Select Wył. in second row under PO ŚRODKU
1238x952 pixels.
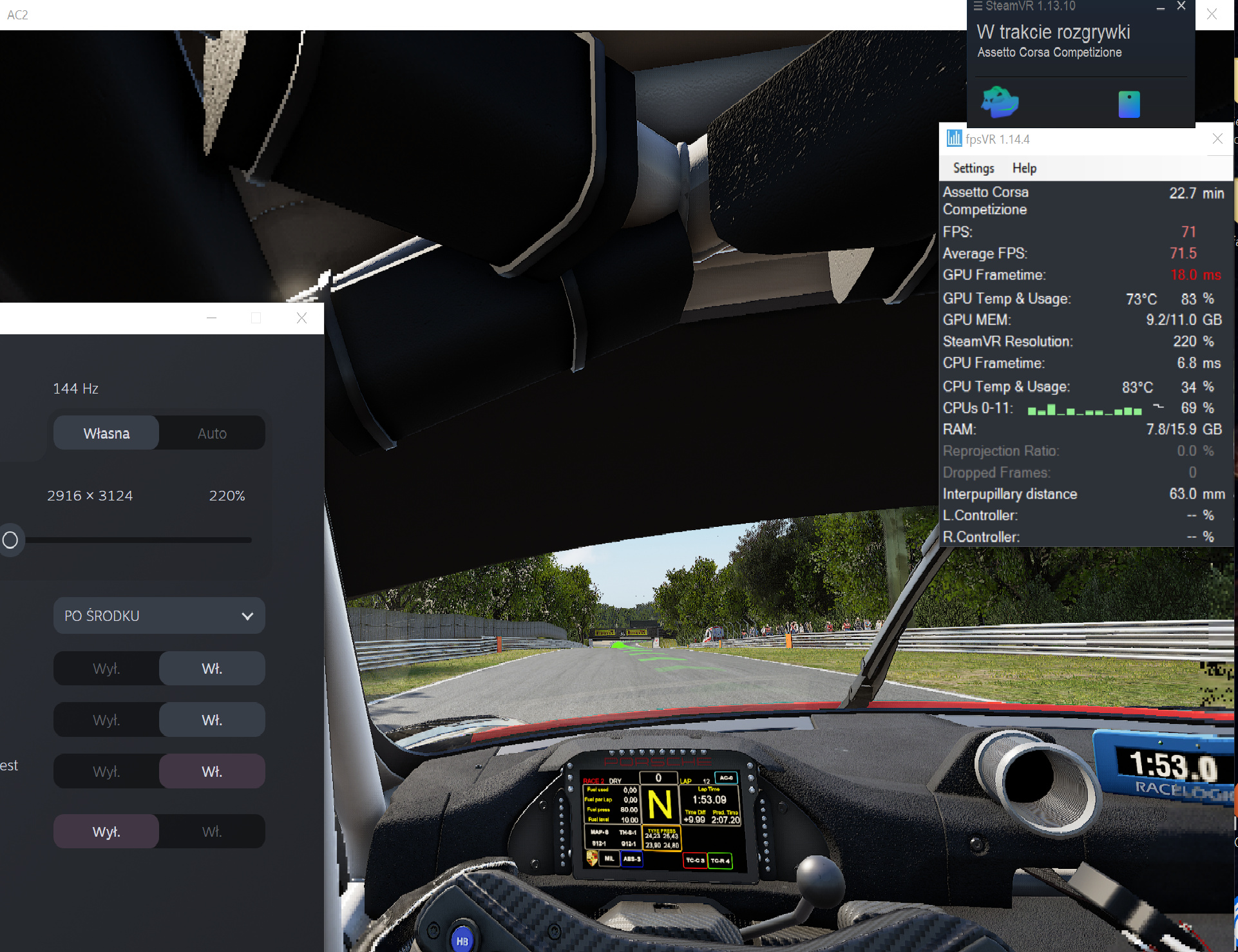pos(106,720)
